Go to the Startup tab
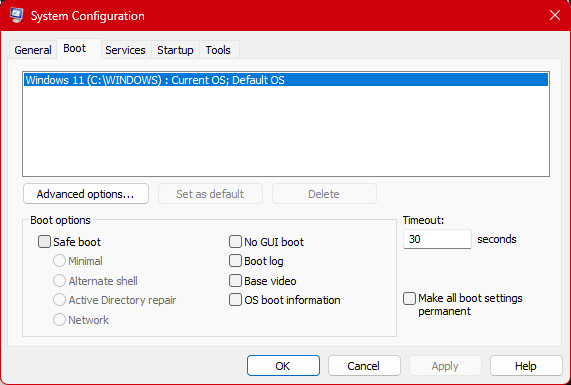Screen dimensions: 571x385 point(175,50)
